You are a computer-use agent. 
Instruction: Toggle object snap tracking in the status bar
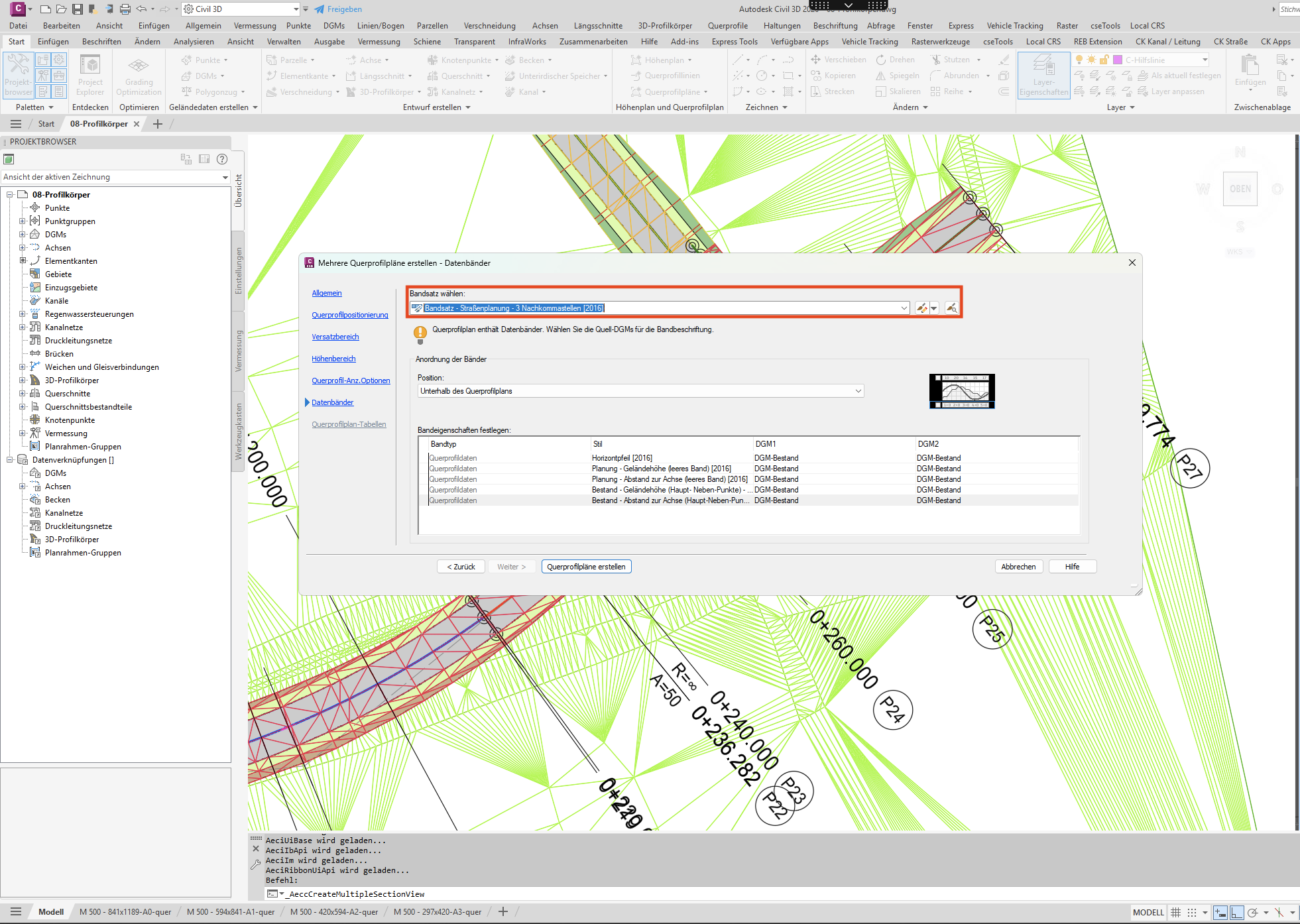tap(1279, 913)
